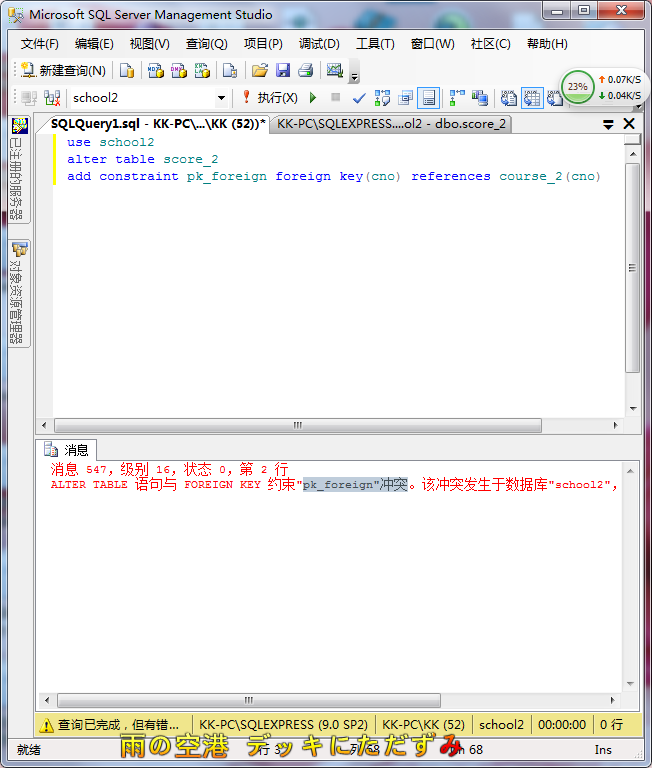Image resolution: width=652 pixels, height=768 pixels.
Task: Open the Project (项目) menu
Action: click(x=263, y=44)
